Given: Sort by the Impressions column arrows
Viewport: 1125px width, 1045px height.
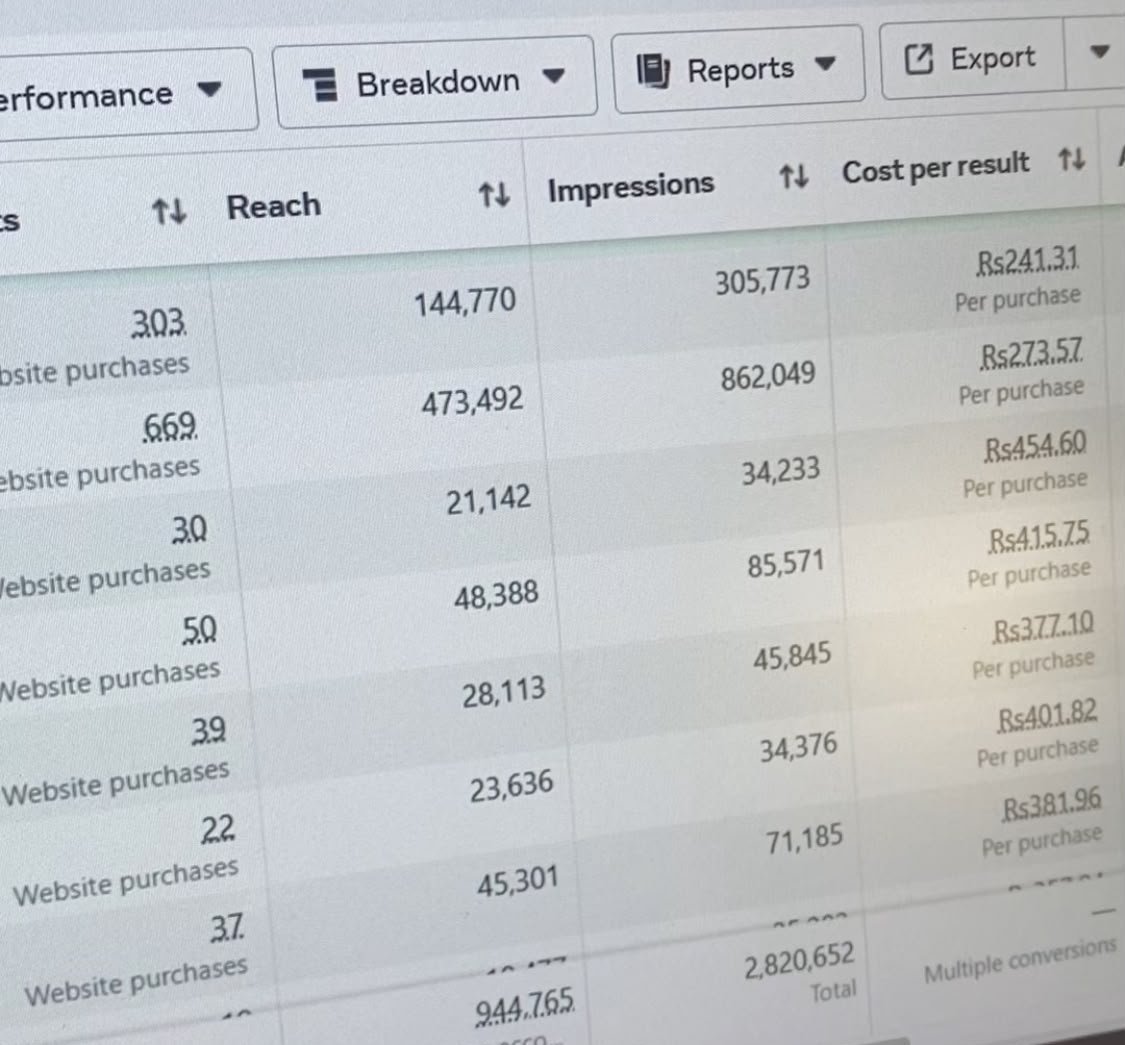Looking at the screenshot, I should coord(794,176).
